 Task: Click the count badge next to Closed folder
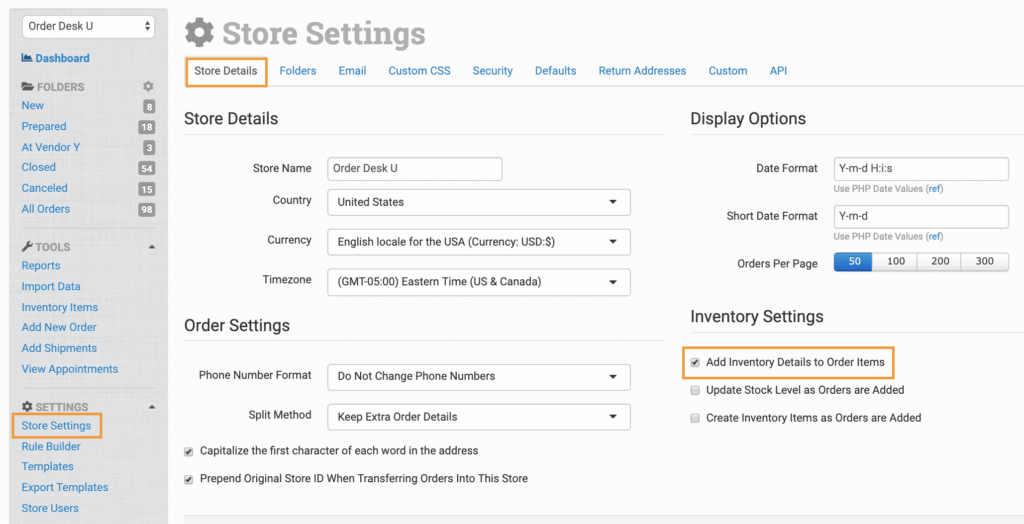pyautogui.click(x=147, y=168)
